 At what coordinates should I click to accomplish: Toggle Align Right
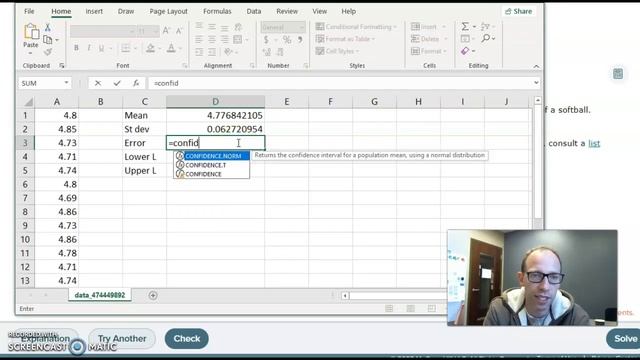224,39
